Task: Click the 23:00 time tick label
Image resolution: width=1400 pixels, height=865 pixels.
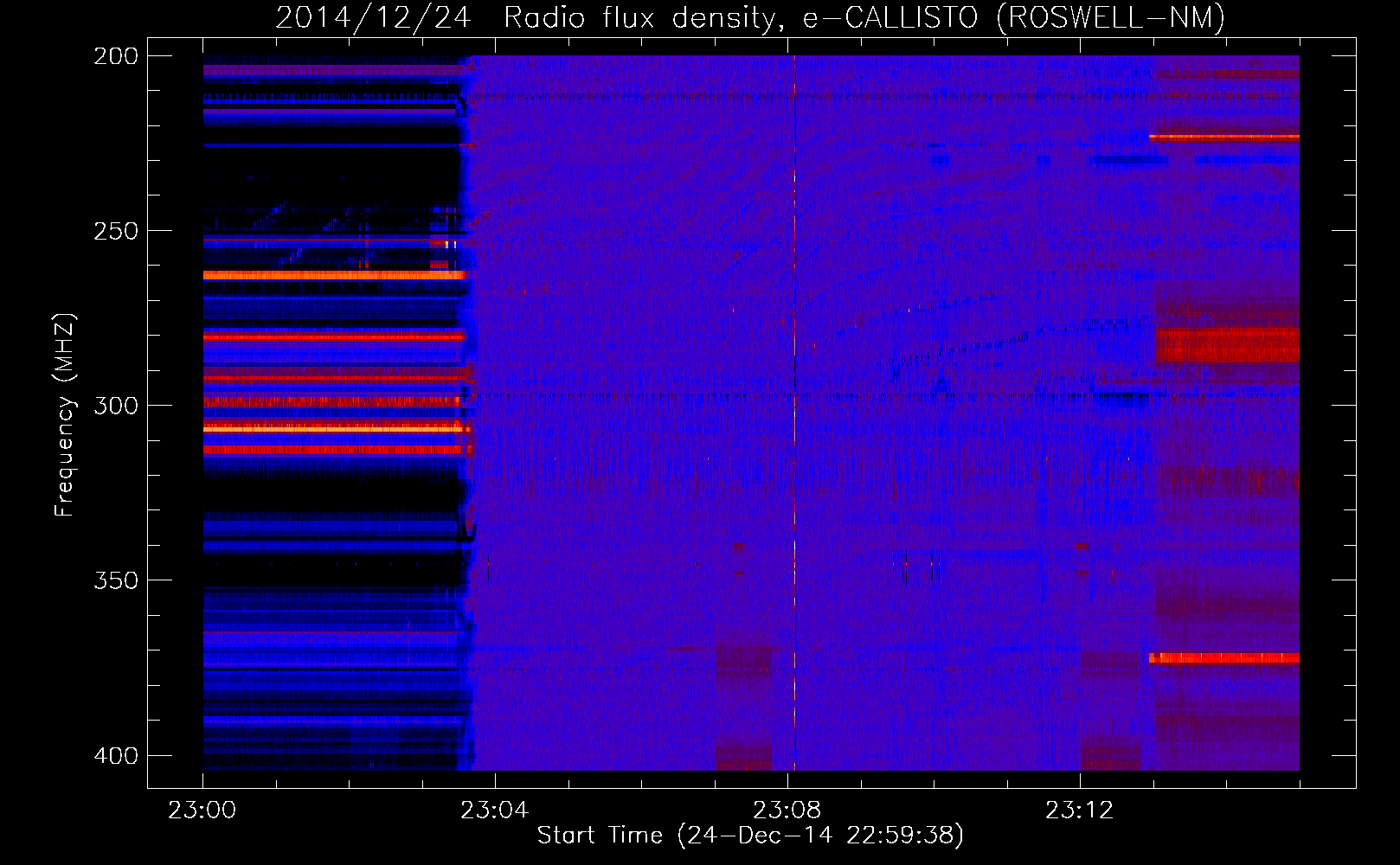Action: point(202,811)
